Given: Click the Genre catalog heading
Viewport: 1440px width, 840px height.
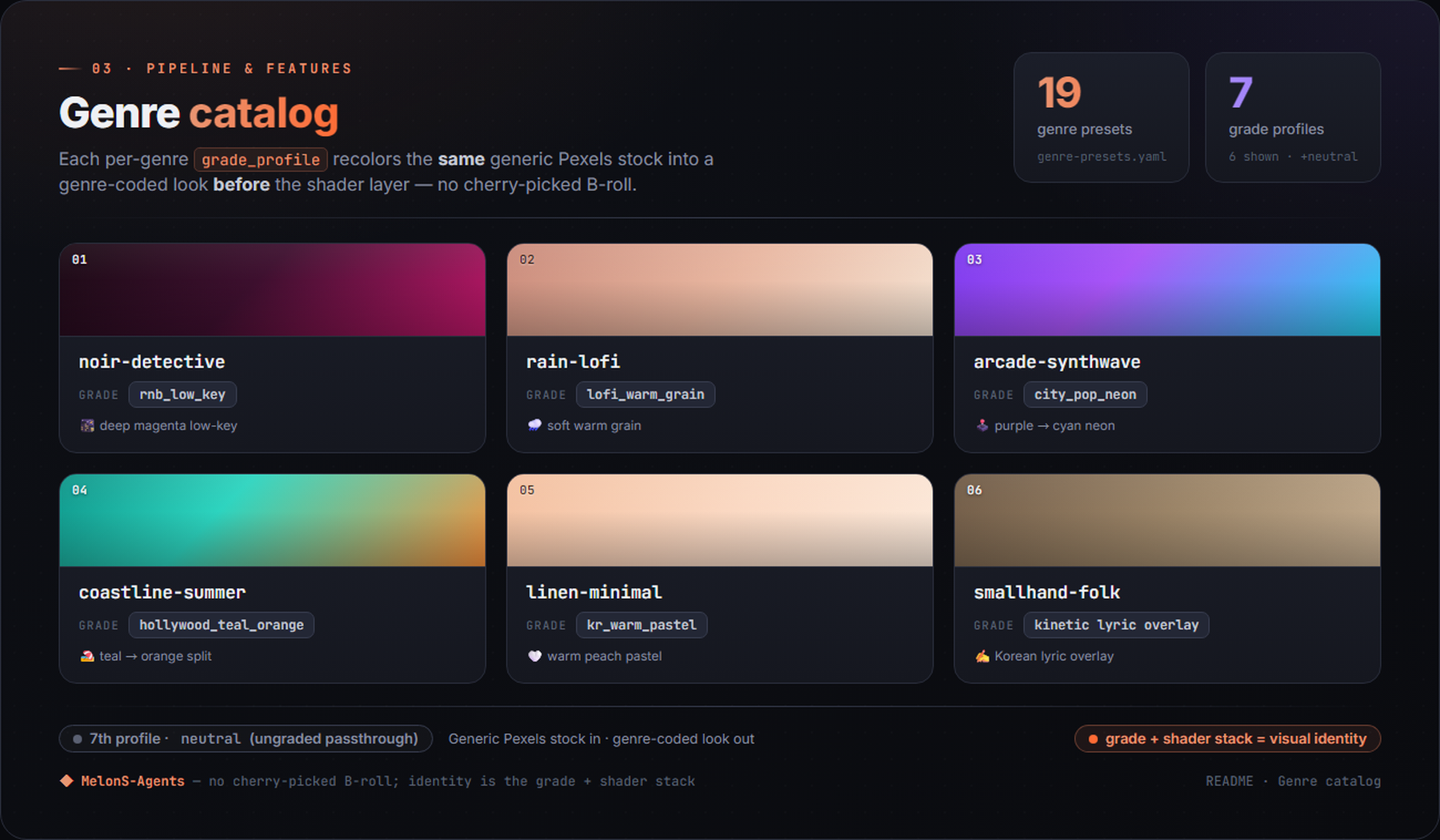Looking at the screenshot, I should tap(198, 113).
